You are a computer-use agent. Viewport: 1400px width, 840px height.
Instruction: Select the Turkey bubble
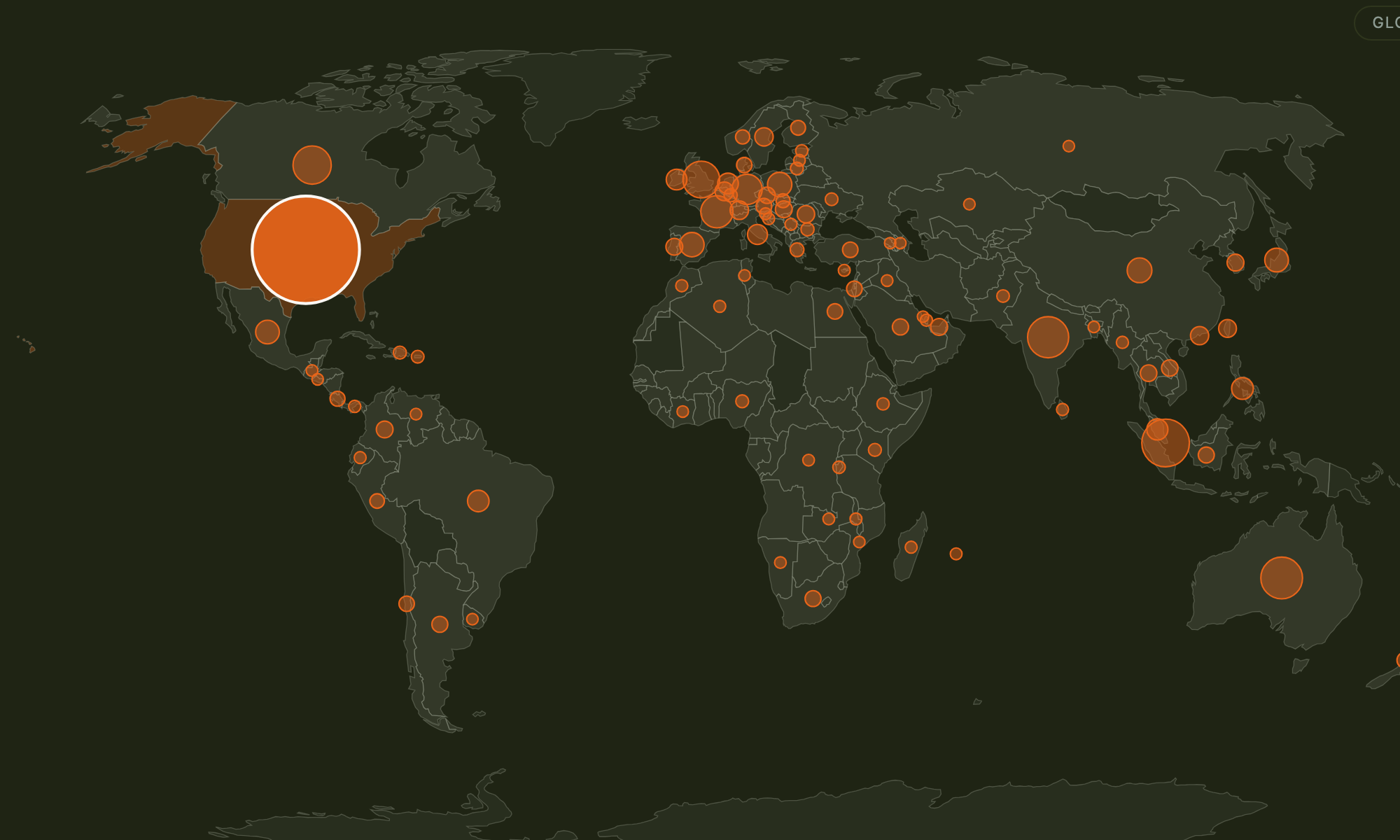click(x=850, y=250)
